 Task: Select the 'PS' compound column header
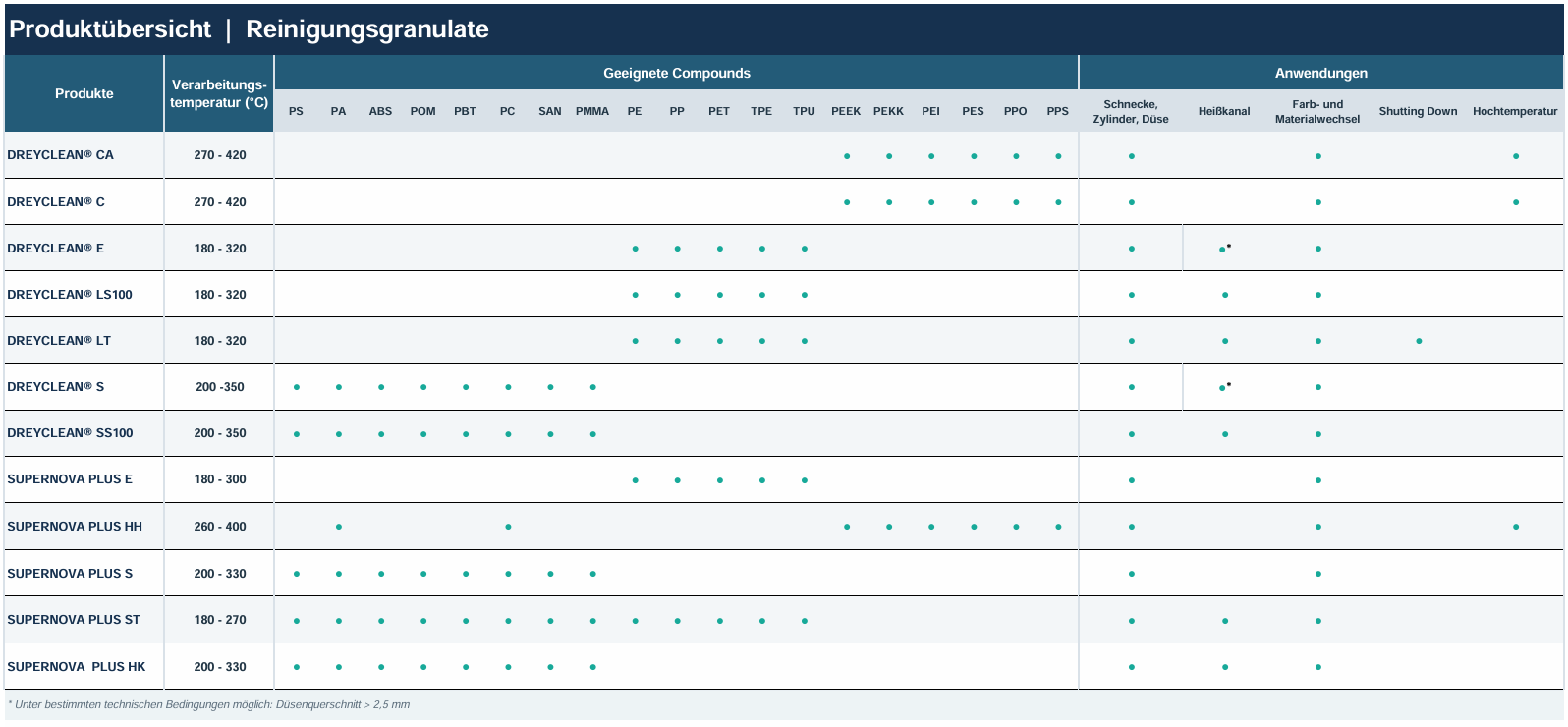296,111
